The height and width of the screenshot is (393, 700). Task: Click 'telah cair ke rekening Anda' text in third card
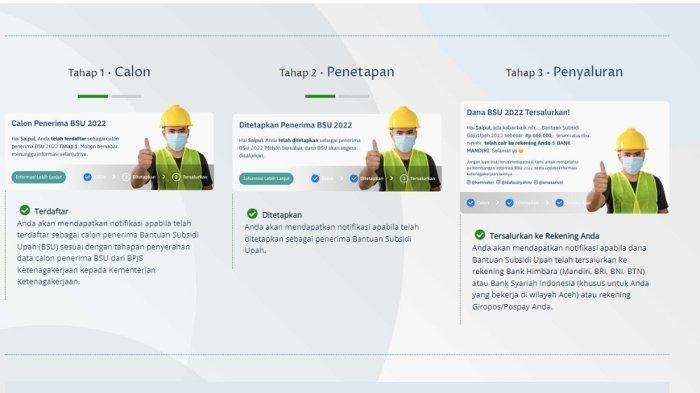click(516, 143)
